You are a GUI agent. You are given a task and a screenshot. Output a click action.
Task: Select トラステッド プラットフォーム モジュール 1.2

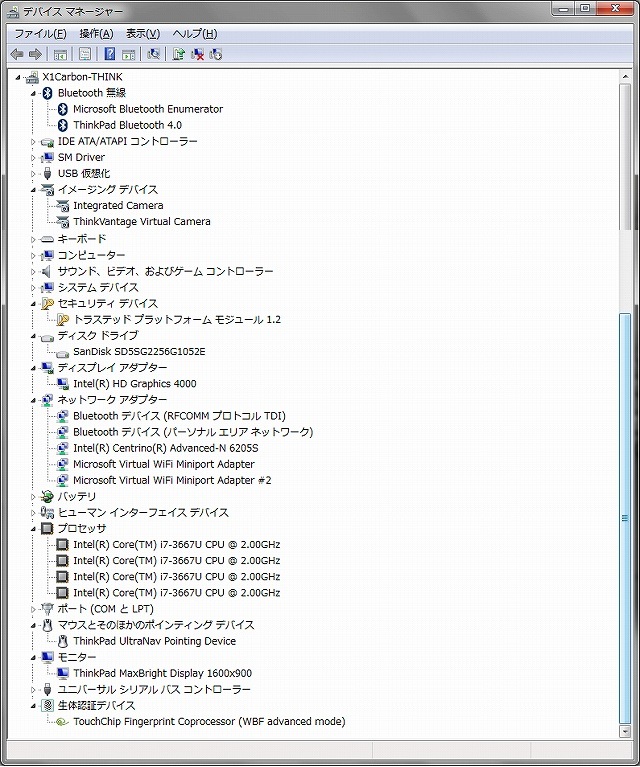pyautogui.click(x=177, y=319)
